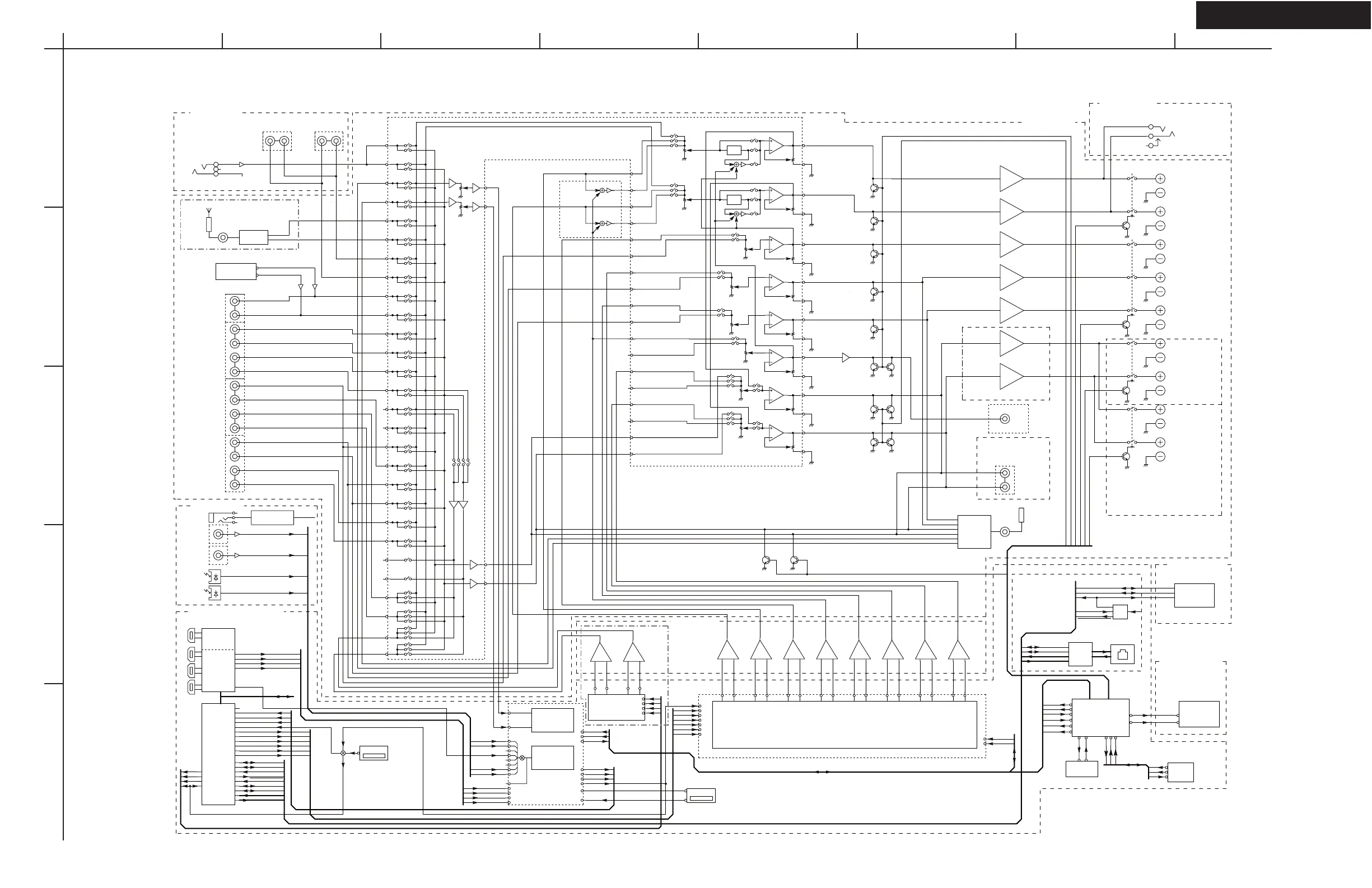Viewport: 1372px width, 888px height.
Task: Click the Ethernet jack symbol at lower right
Action: coord(1122,654)
